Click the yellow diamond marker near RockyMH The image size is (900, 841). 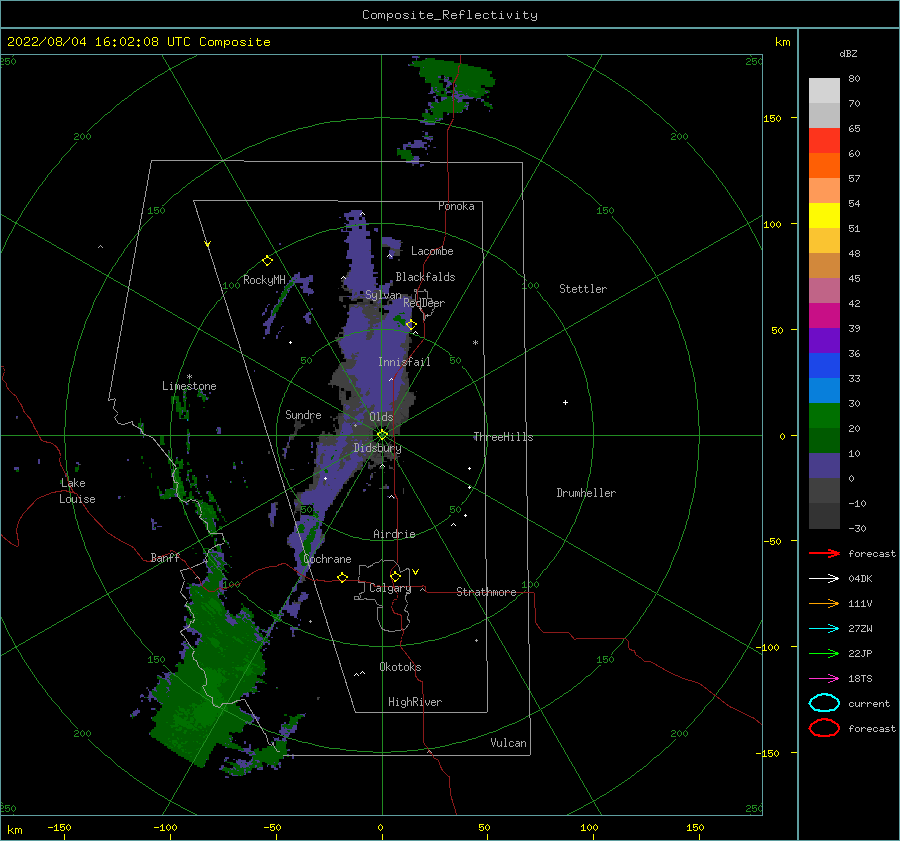pyautogui.click(x=267, y=261)
